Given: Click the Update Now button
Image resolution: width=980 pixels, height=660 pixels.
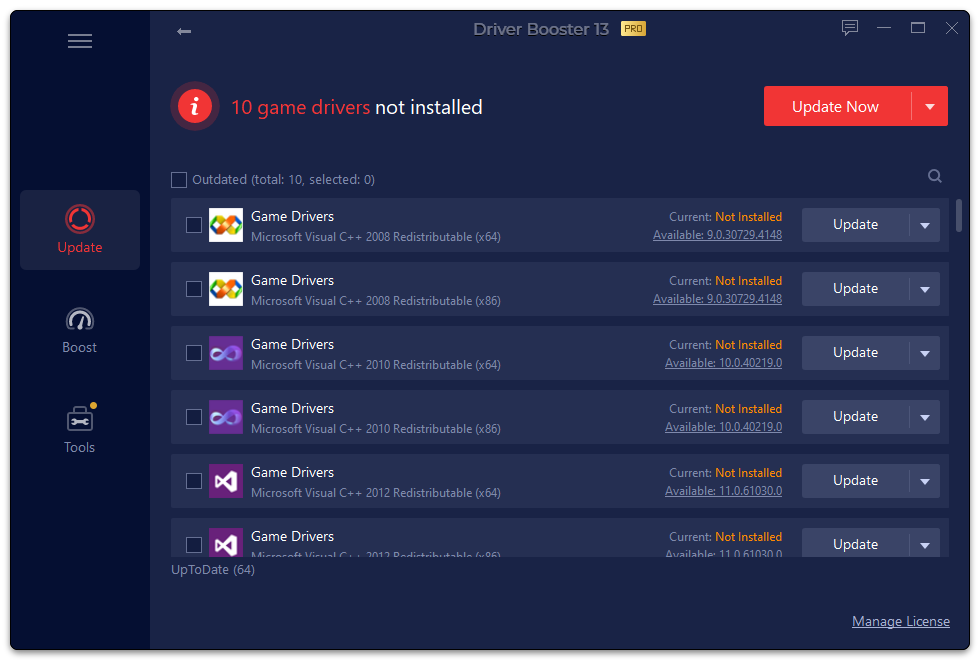Looking at the screenshot, I should point(838,106).
